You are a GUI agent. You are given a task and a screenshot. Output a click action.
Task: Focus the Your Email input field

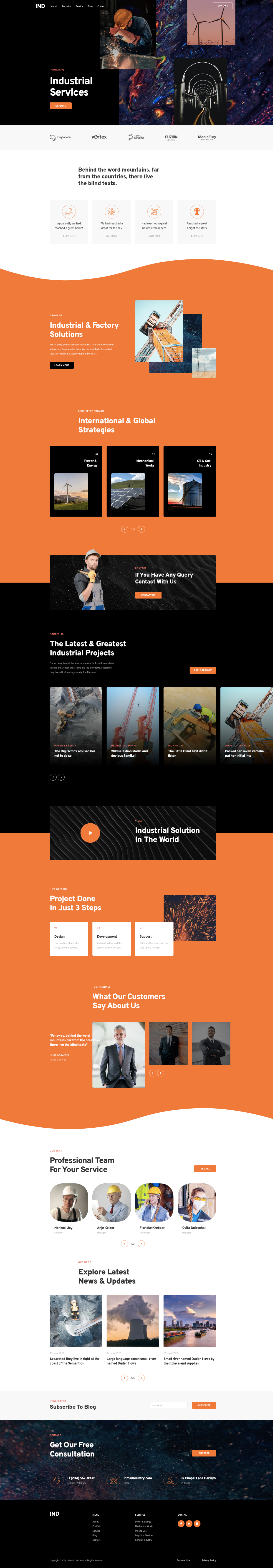tap(168, 1406)
